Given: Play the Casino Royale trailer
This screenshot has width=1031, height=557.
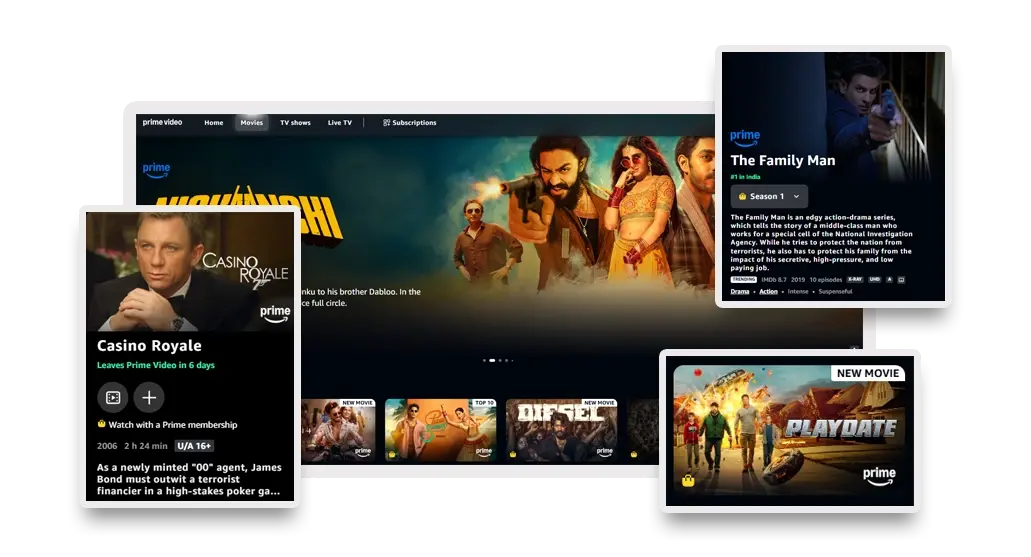Looking at the screenshot, I should pos(113,397).
